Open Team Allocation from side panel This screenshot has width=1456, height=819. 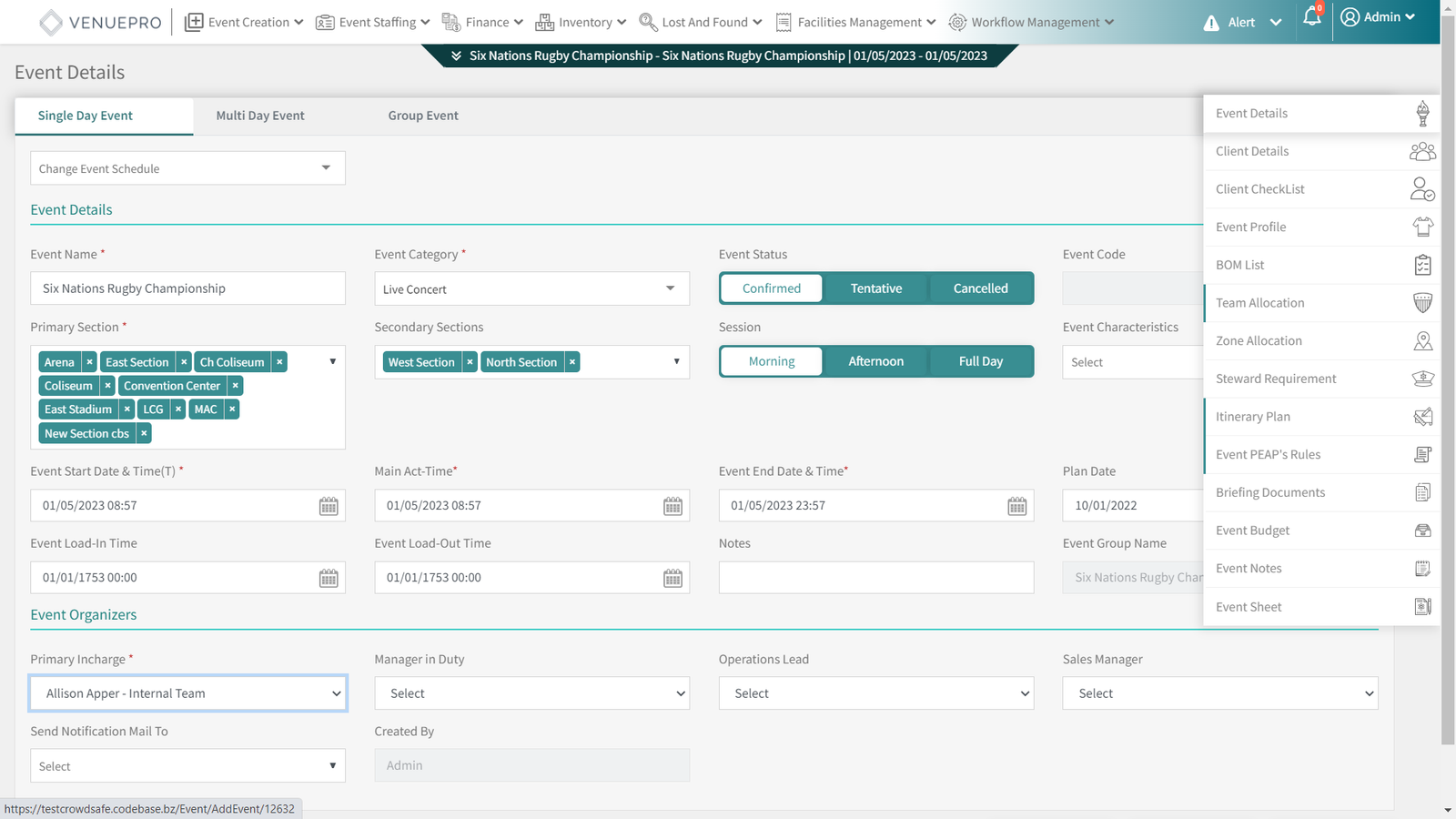(x=1260, y=303)
